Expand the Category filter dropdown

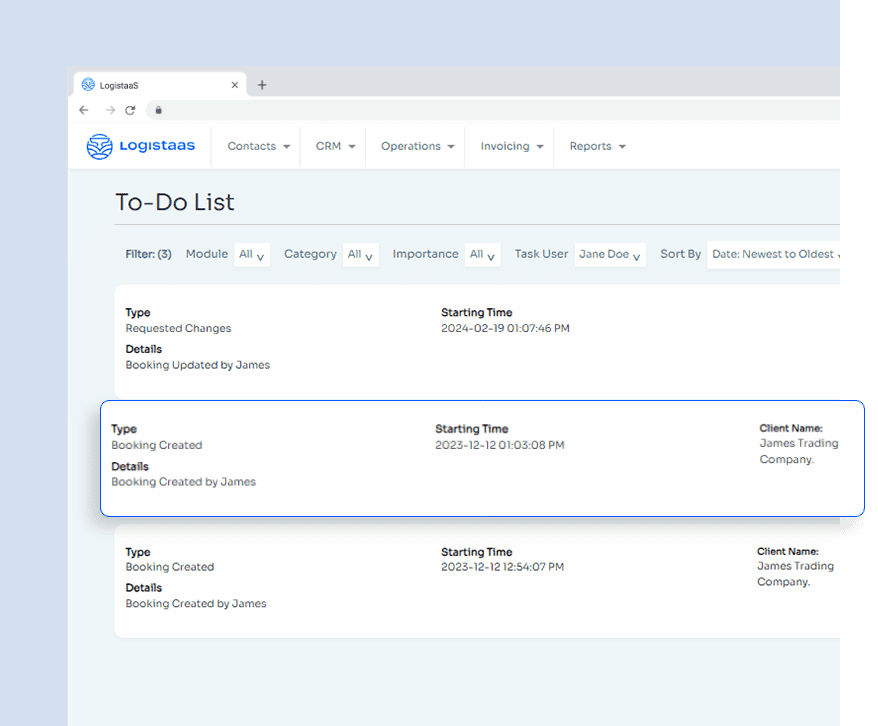point(361,255)
